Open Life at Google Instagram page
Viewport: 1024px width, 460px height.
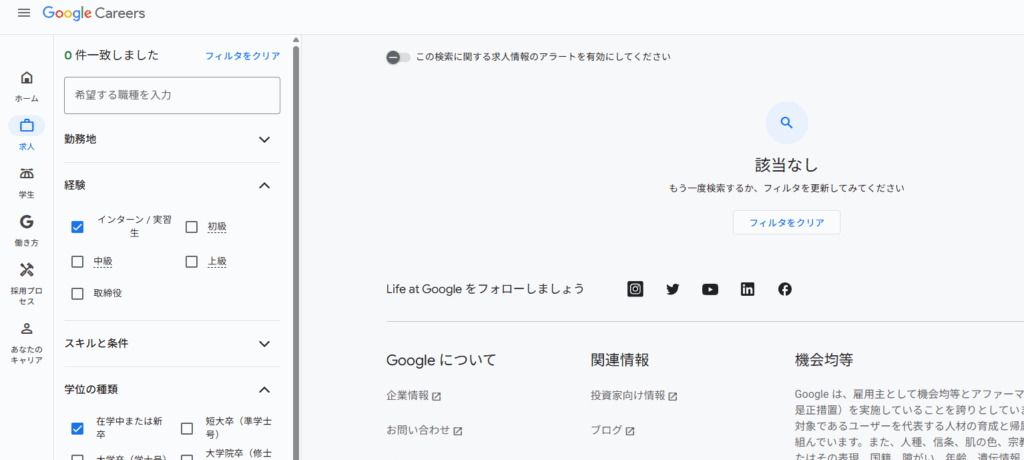coord(635,289)
